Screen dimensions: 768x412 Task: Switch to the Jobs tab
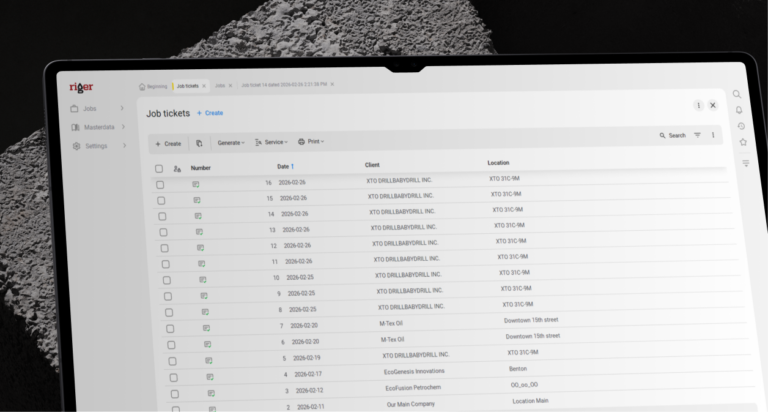[220, 86]
